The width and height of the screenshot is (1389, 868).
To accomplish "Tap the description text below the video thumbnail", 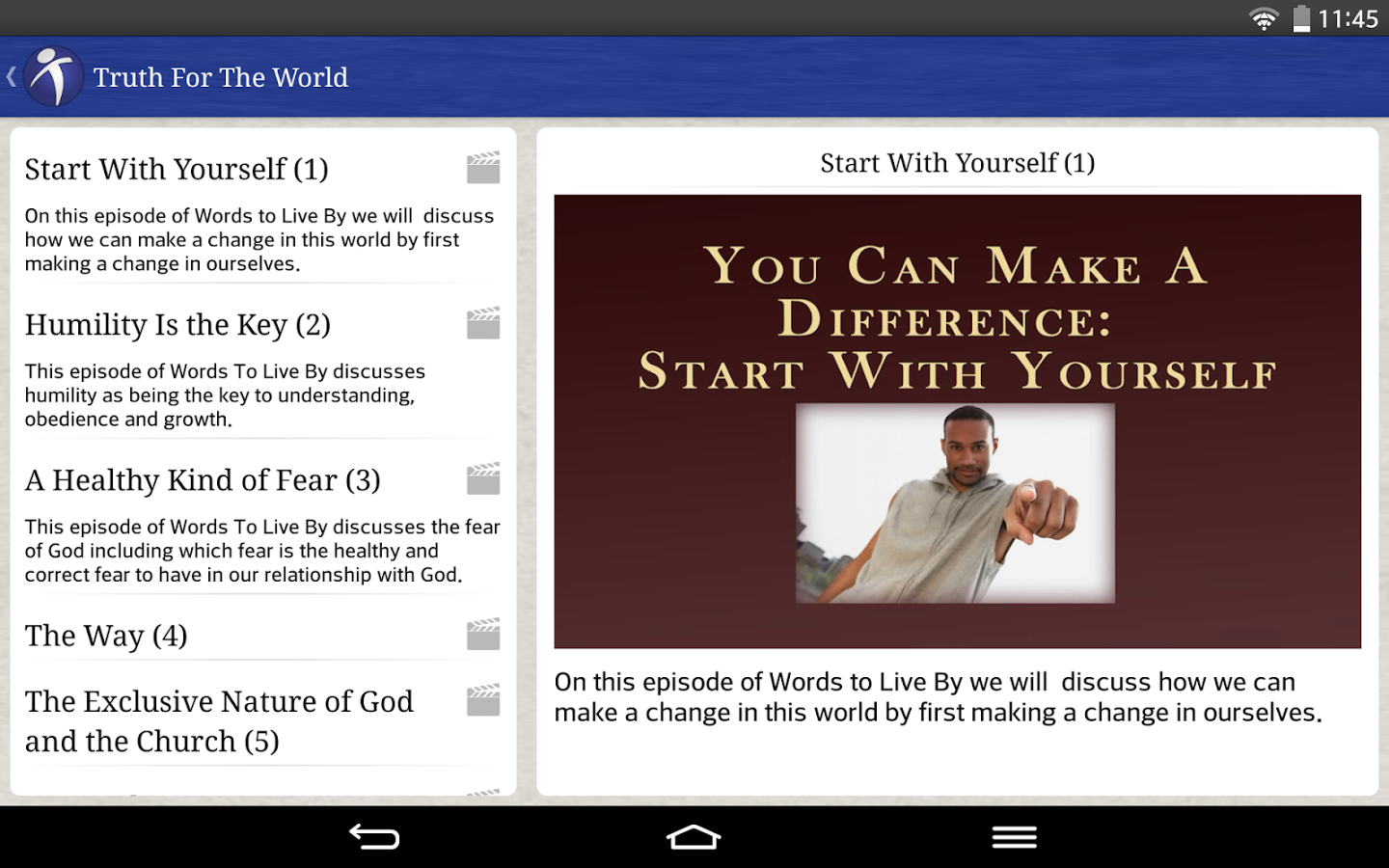I will [938, 696].
